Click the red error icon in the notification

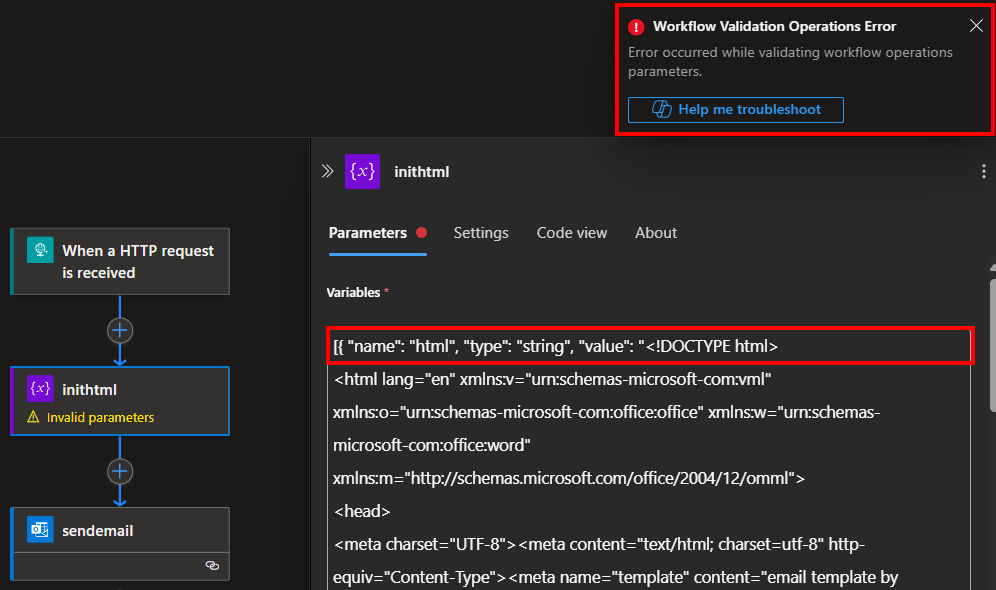636,27
